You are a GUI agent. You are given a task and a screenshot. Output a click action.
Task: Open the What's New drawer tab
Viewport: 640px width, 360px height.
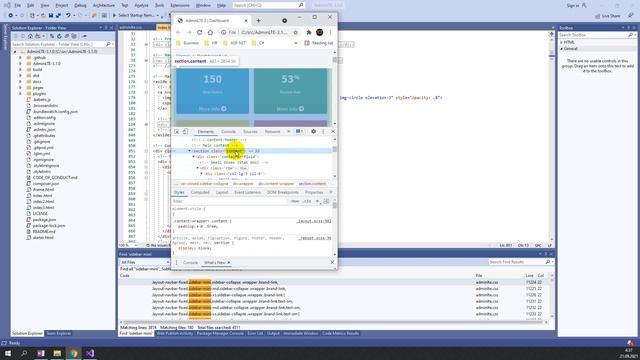click(215, 262)
